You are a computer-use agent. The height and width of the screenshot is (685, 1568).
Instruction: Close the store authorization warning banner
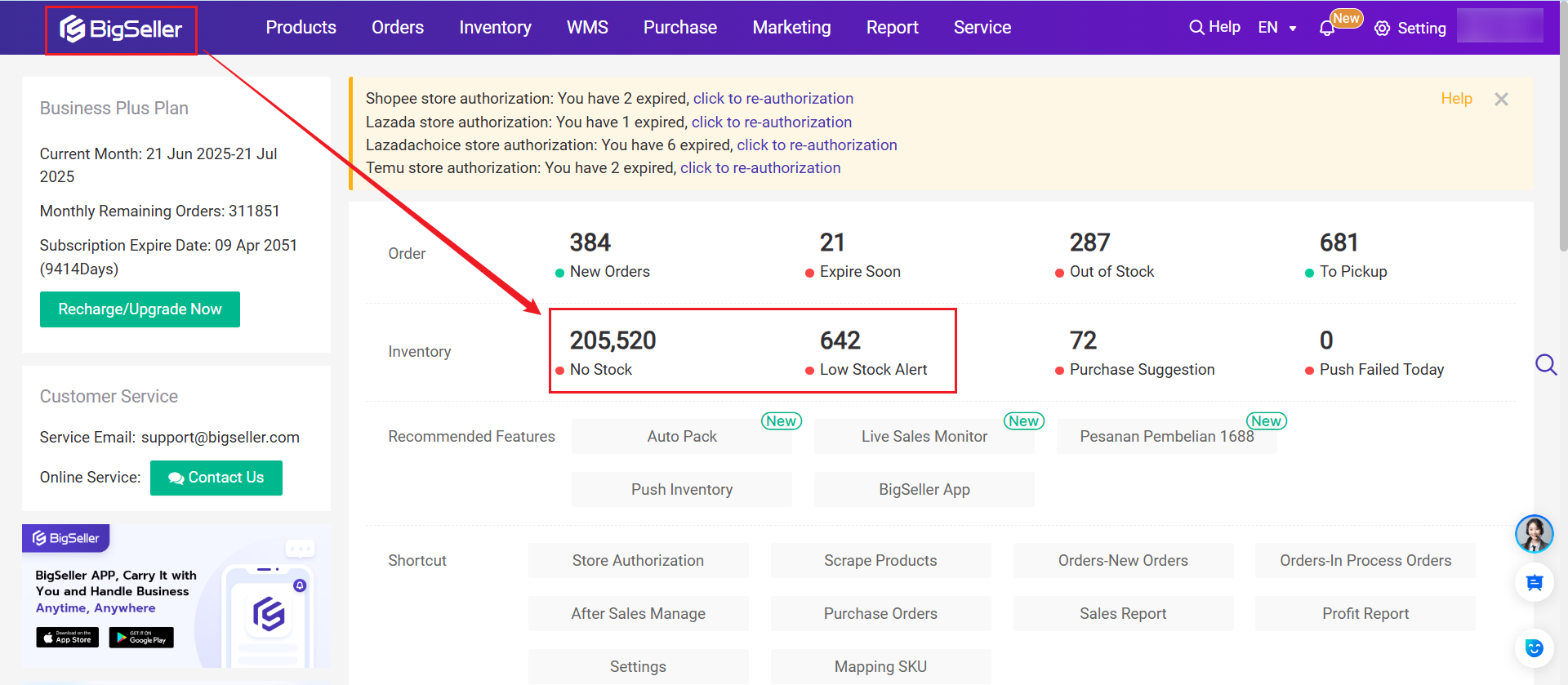tap(1501, 100)
